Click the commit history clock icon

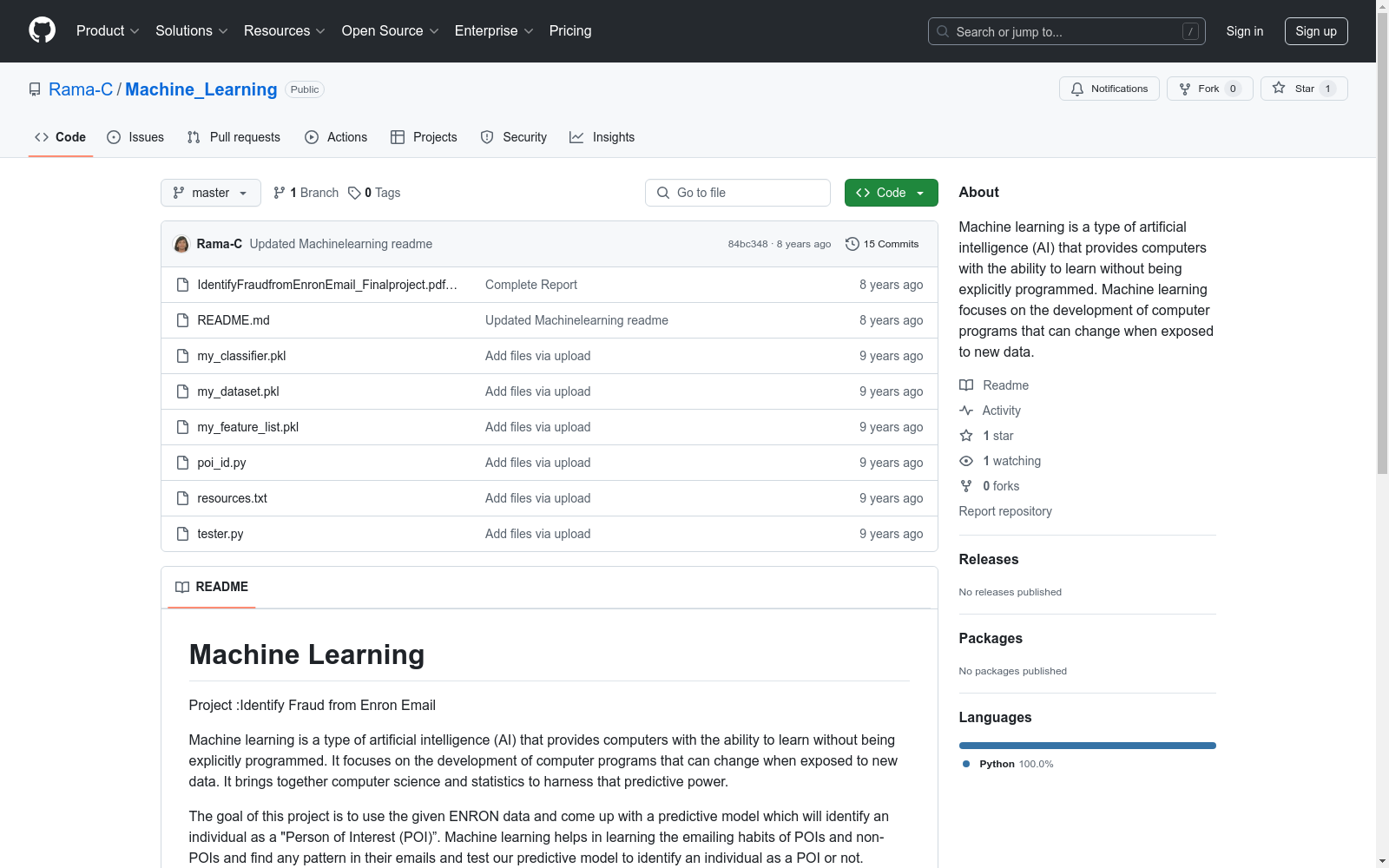(852, 244)
